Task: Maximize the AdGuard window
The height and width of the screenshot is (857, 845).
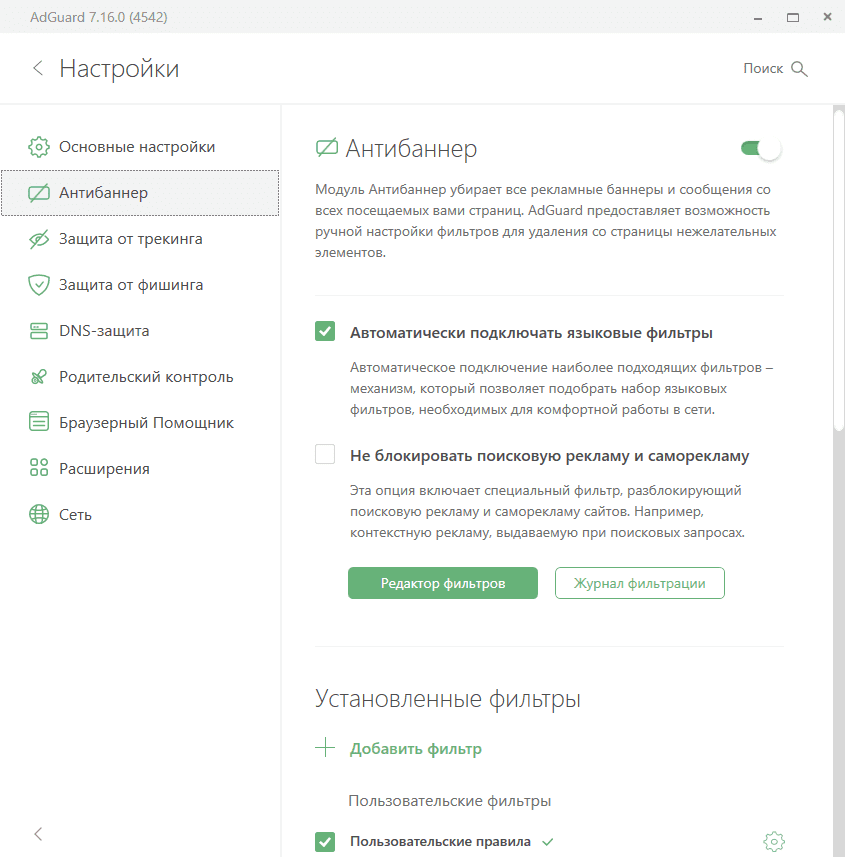Action: click(x=793, y=17)
